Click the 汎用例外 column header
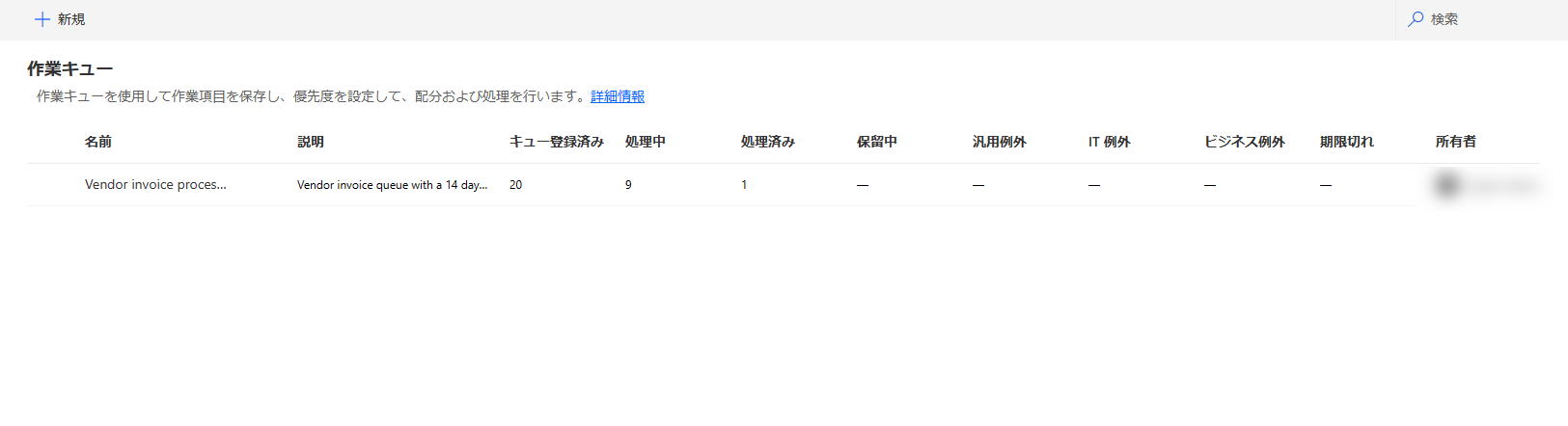 click(1000, 142)
